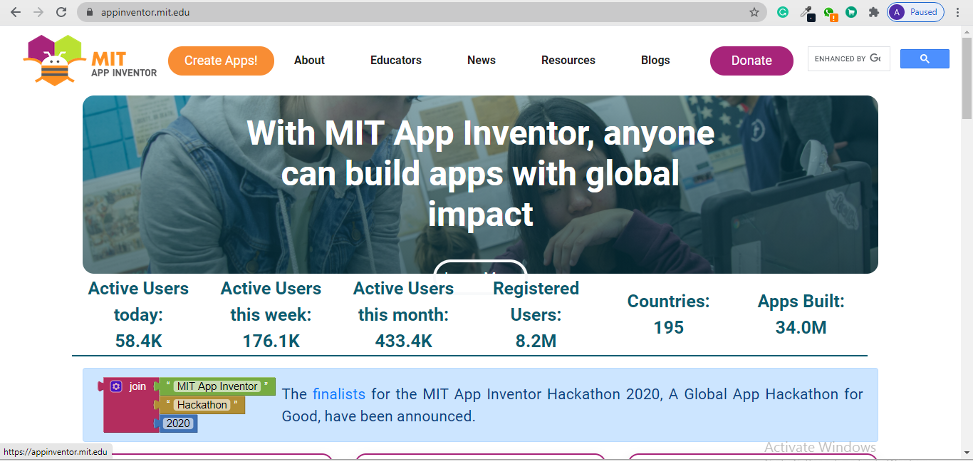Click the MIT App Inventor bee logo
Image resolution: width=974 pixels, height=462 pixels.
(x=89, y=60)
